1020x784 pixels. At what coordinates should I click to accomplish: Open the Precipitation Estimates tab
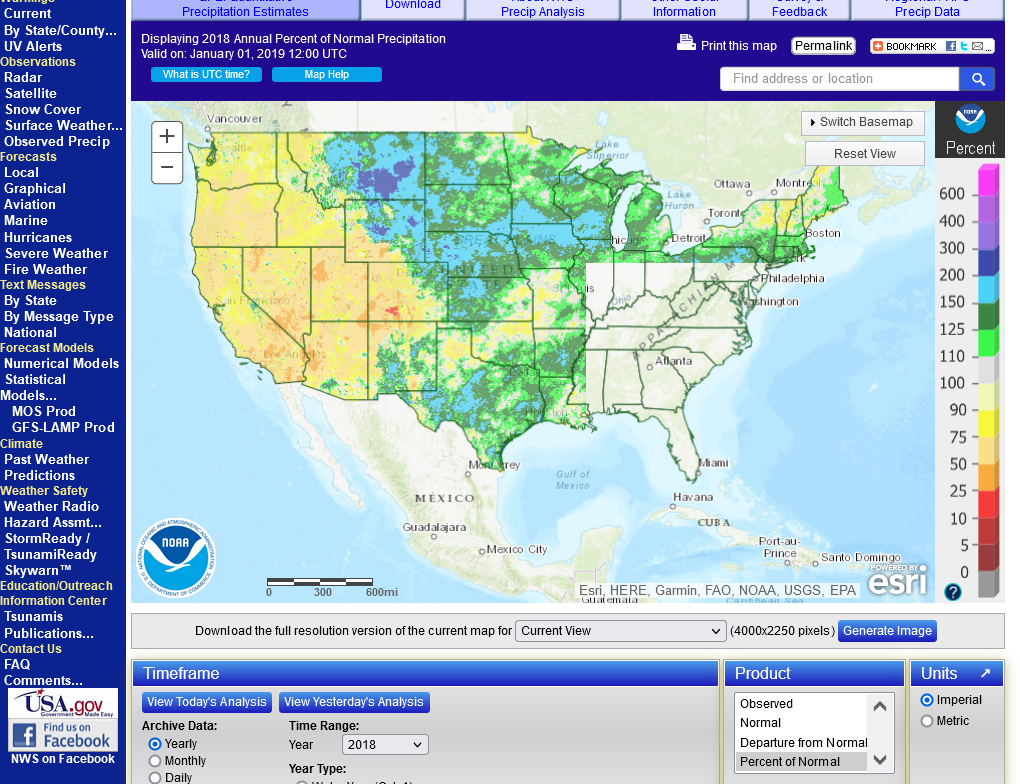[245, 9]
